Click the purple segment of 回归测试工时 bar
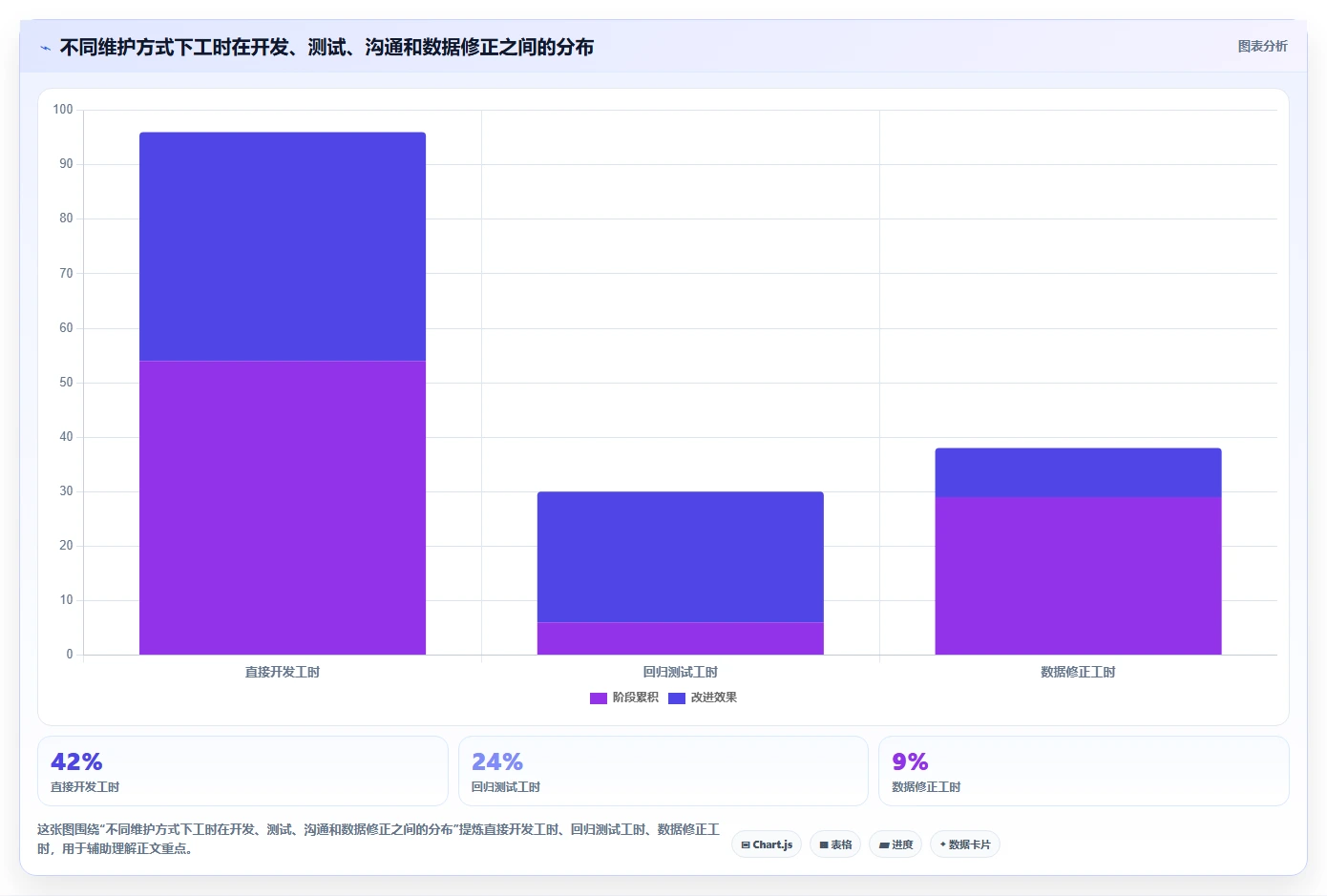The image size is (1327, 896). pyautogui.click(x=680, y=638)
